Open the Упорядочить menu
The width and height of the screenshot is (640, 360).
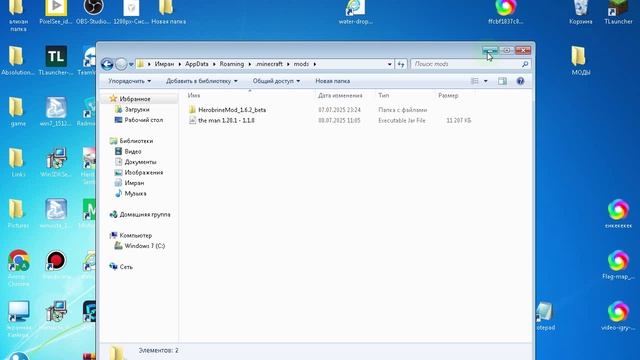tap(129, 81)
